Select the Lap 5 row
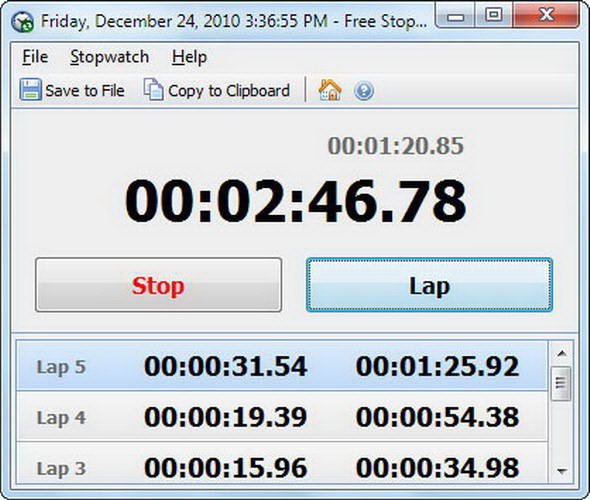 click(282, 365)
